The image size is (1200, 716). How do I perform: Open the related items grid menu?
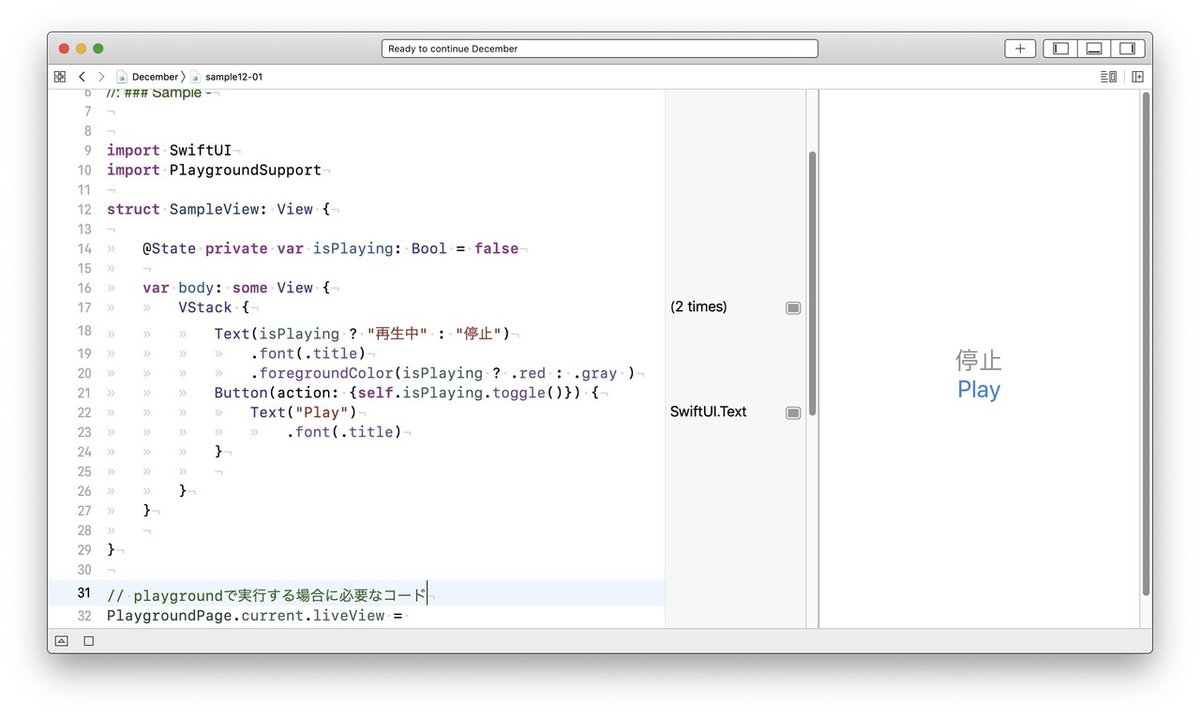(60, 76)
